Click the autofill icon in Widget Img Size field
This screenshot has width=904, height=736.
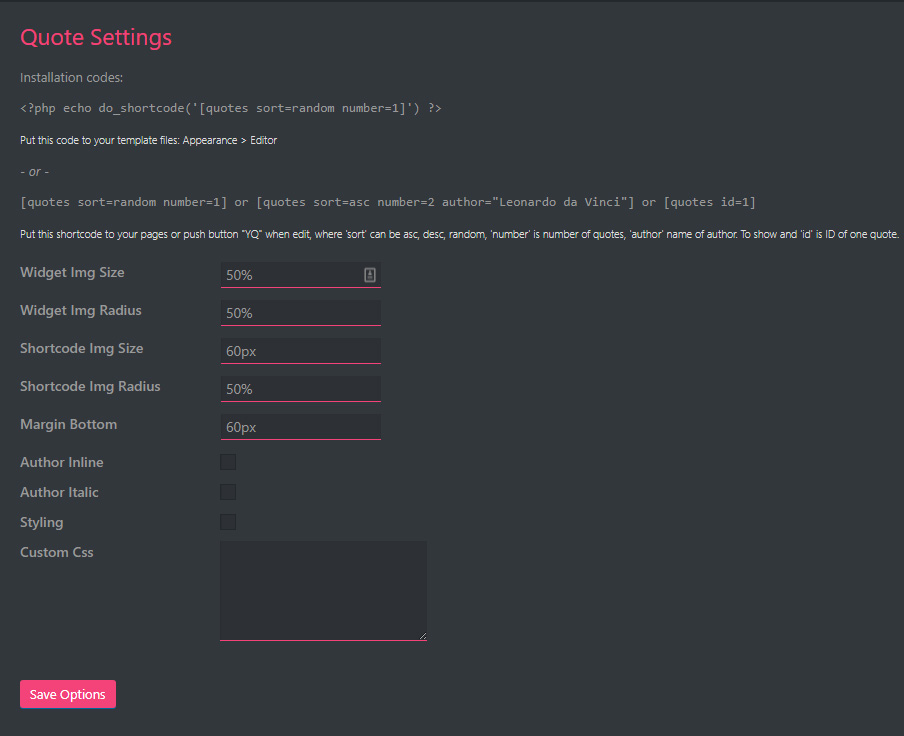369,275
